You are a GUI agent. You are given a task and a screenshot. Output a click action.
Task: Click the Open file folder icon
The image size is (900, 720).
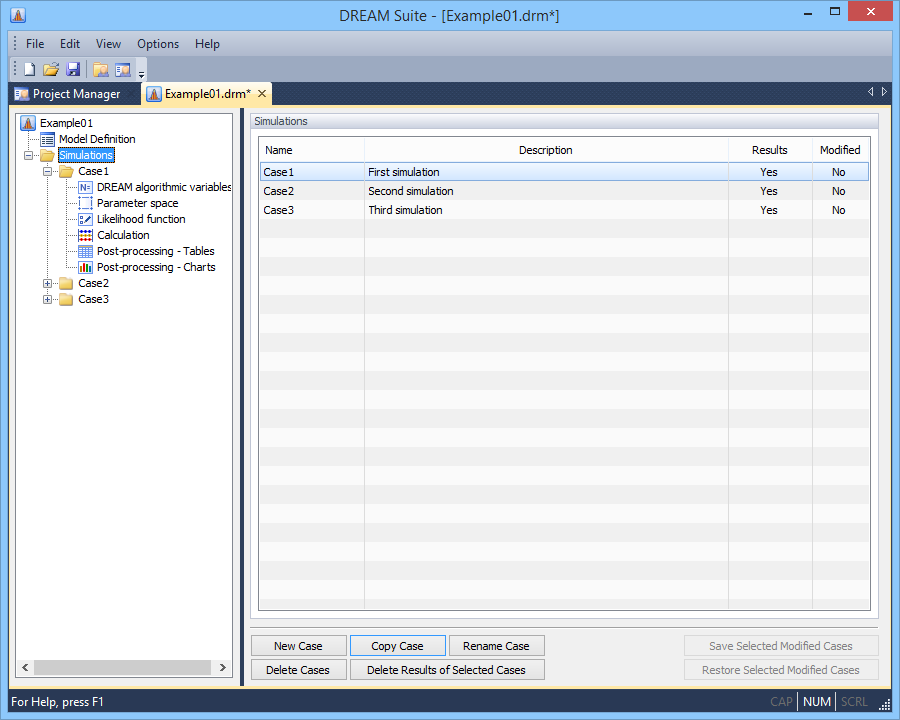tap(51, 69)
